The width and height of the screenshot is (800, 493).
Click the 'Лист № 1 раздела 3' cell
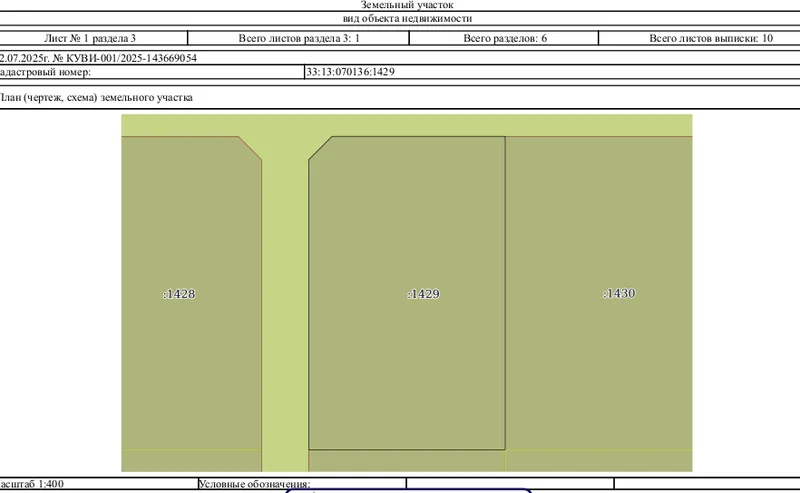(x=90, y=38)
